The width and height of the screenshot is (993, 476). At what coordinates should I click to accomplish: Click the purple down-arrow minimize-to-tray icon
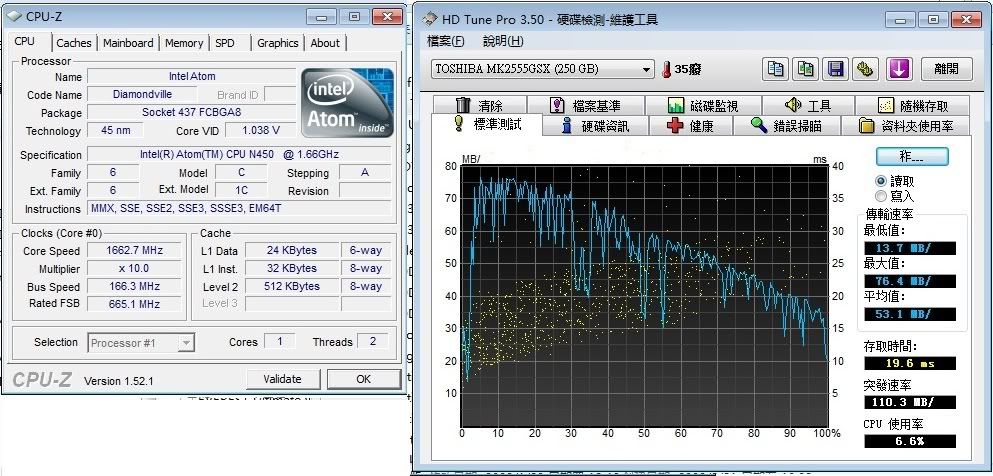pos(899,69)
